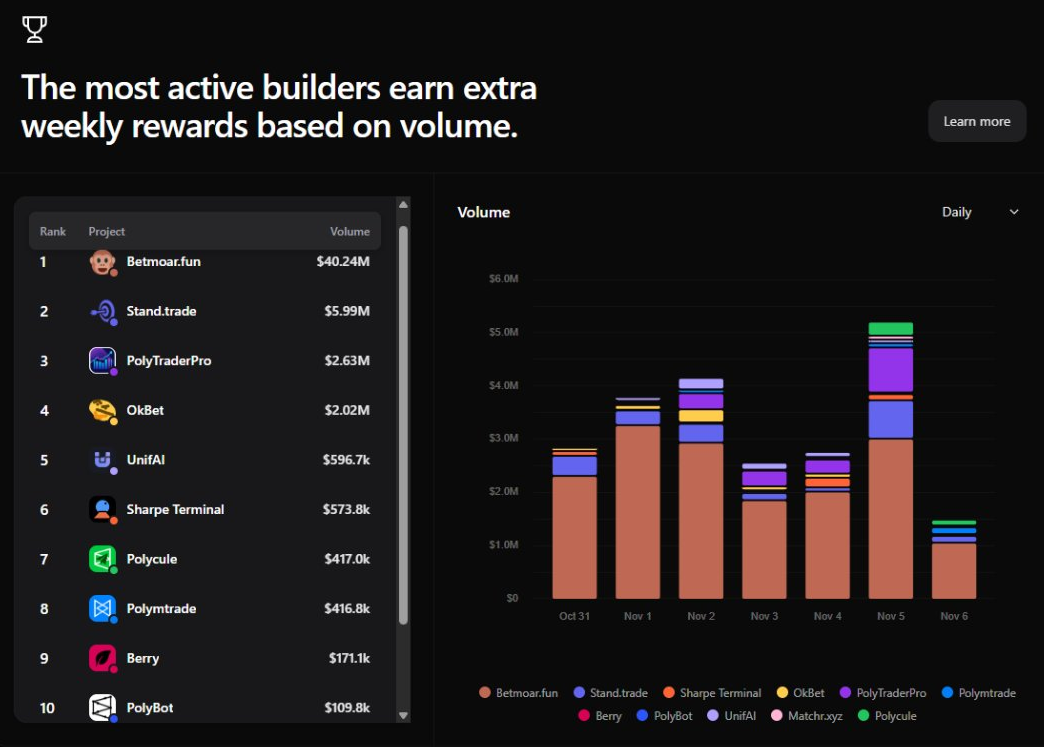The height and width of the screenshot is (747, 1044).
Task: Click the UnifAI logo icon
Action: click(x=102, y=460)
